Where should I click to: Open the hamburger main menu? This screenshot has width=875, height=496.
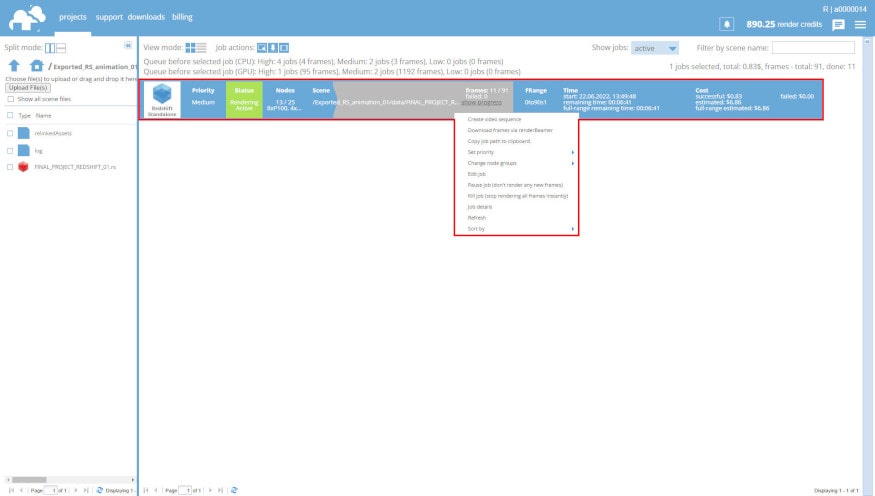click(860, 25)
